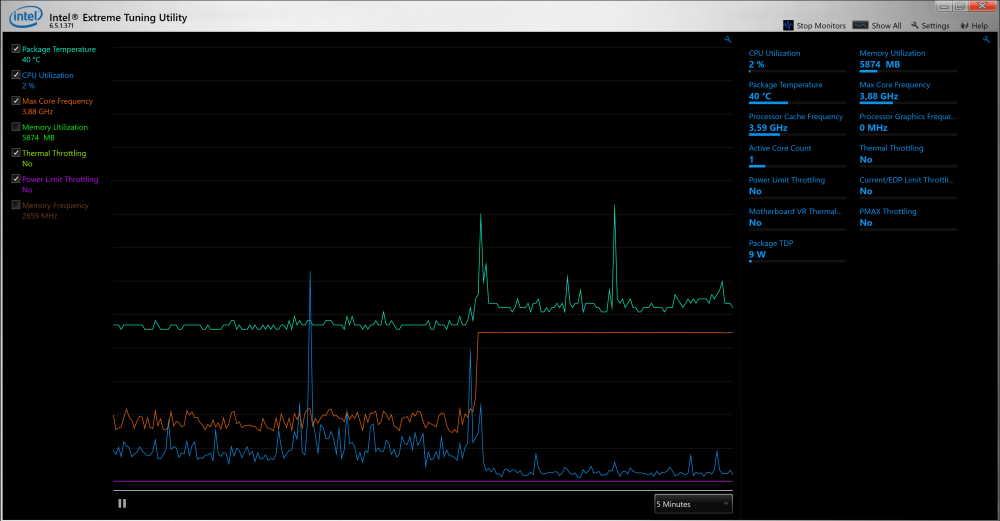Click the Package TDP monitor label

click(771, 243)
